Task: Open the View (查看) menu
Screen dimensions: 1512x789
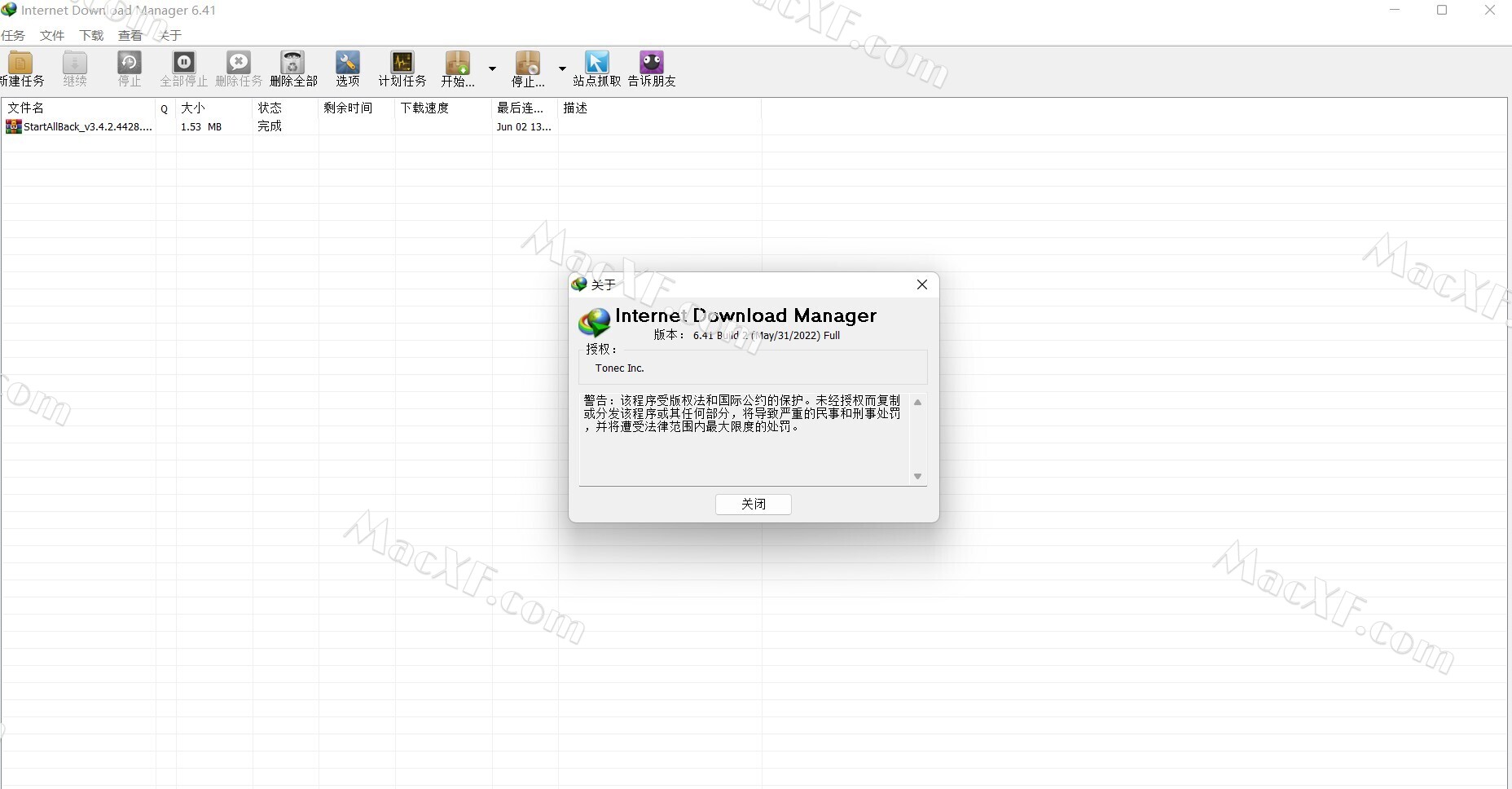Action: click(130, 36)
